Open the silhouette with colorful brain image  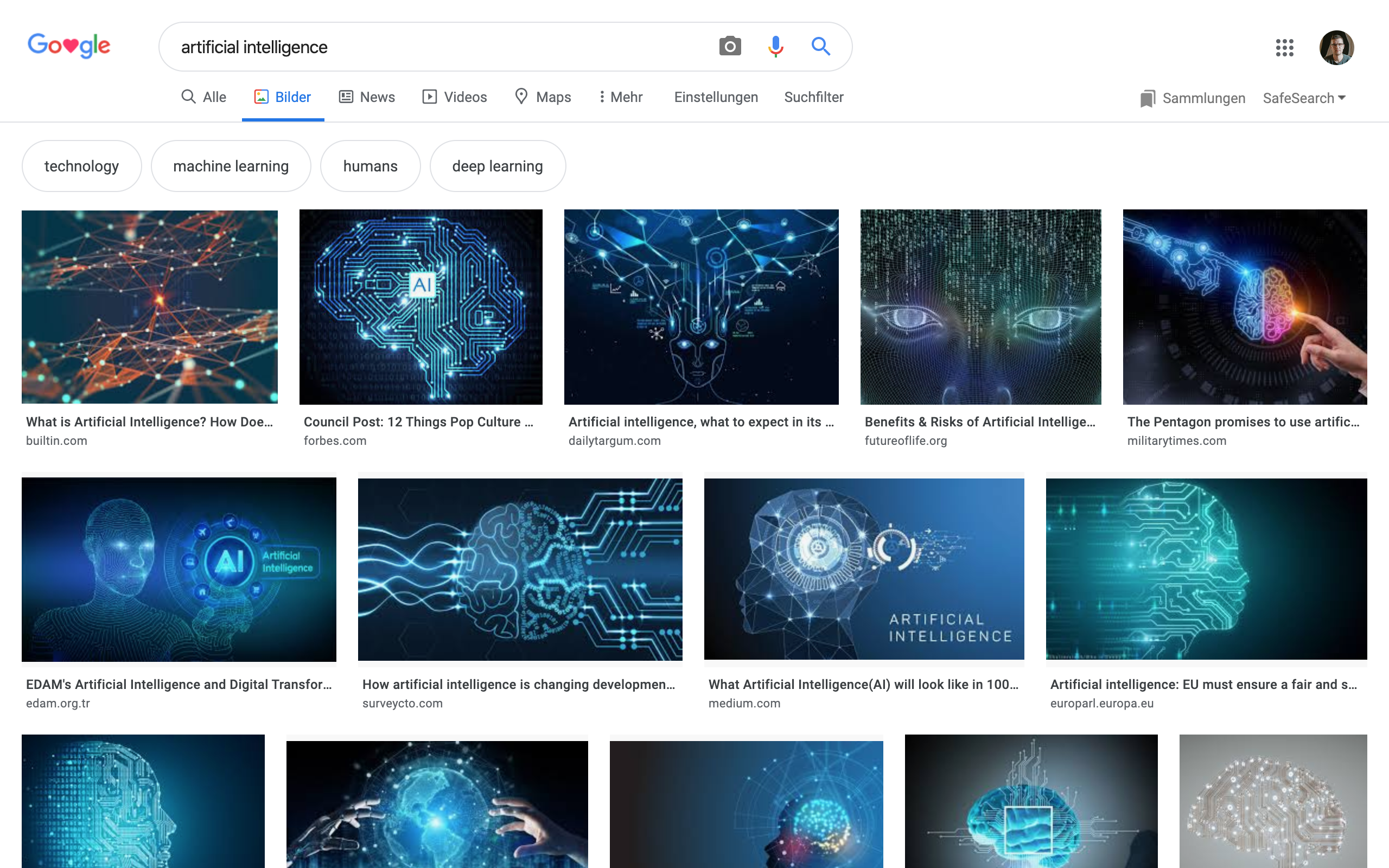[746, 805]
